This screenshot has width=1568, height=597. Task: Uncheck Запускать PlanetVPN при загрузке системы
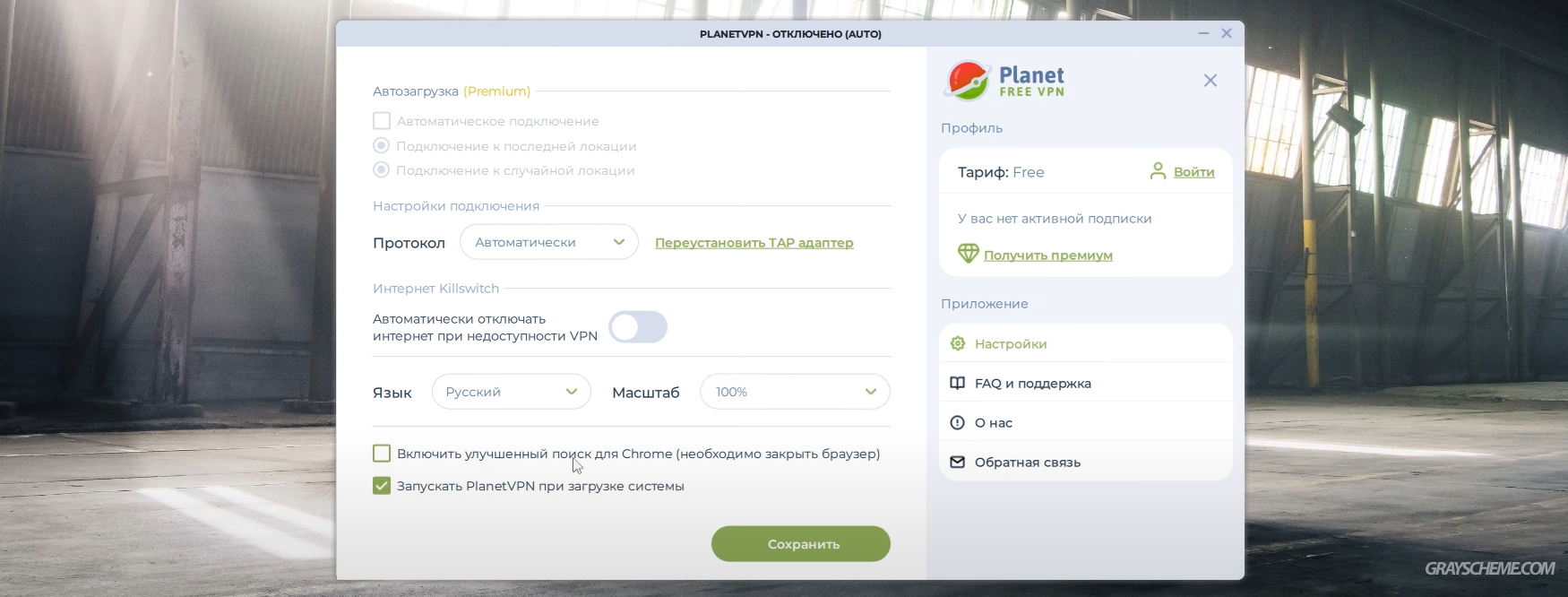click(382, 486)
